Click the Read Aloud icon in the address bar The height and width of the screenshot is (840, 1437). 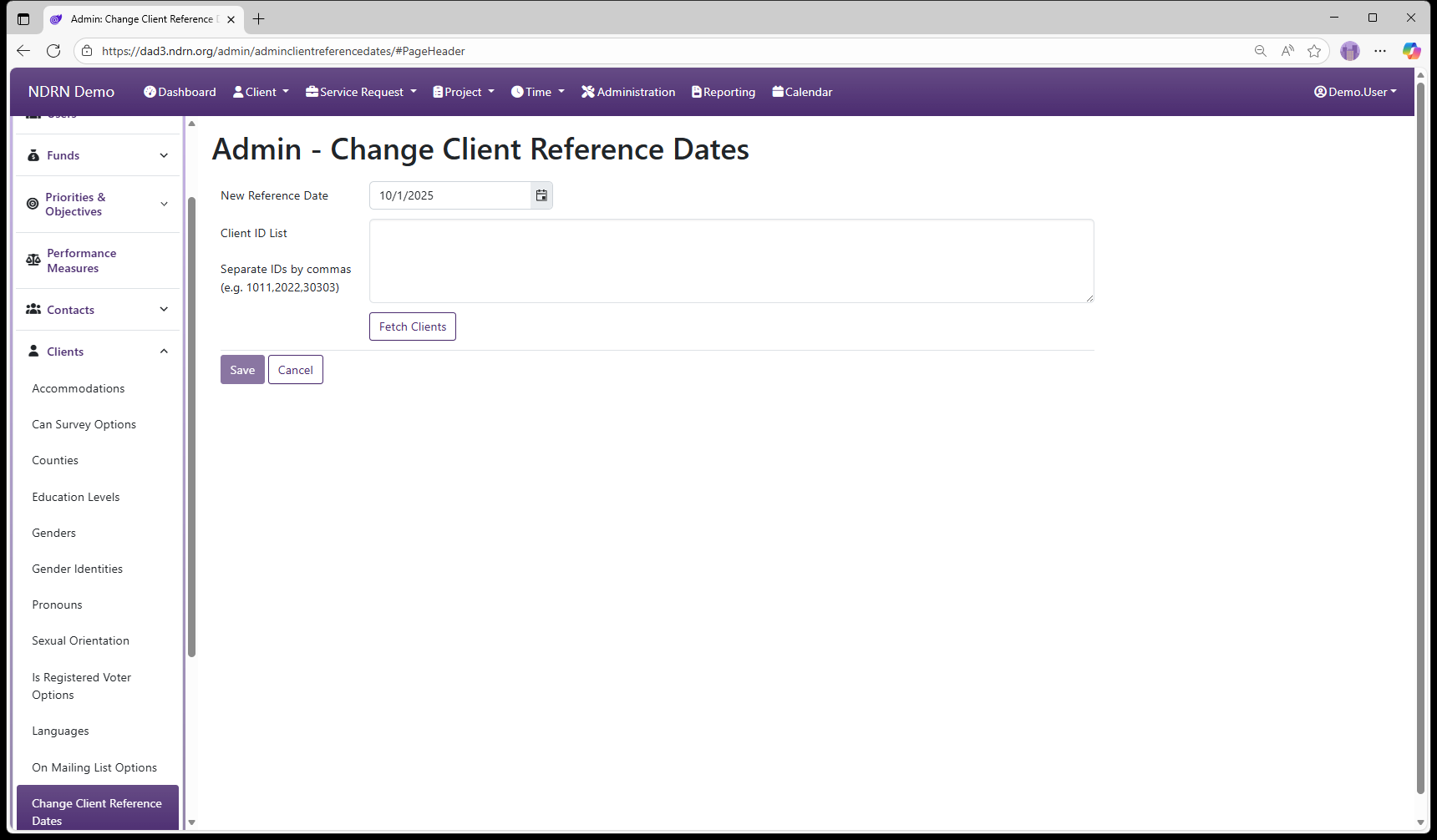point(1287,51)
